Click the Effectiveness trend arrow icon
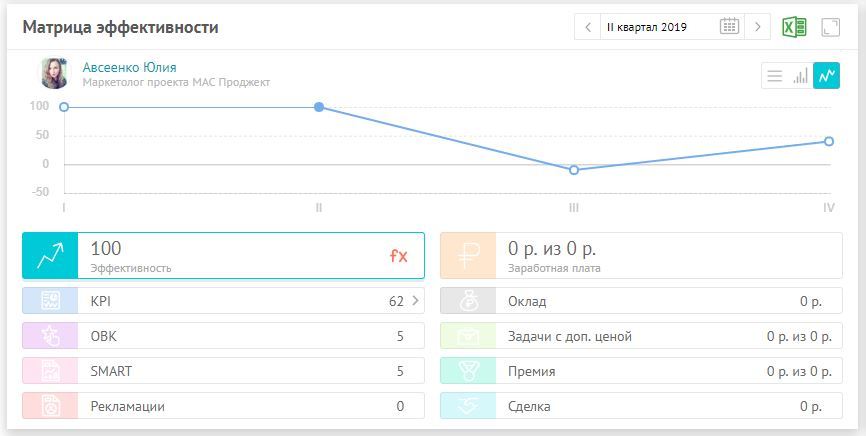Screen dimensions: 866x436 pyautogui.click(x=50, y=256)
